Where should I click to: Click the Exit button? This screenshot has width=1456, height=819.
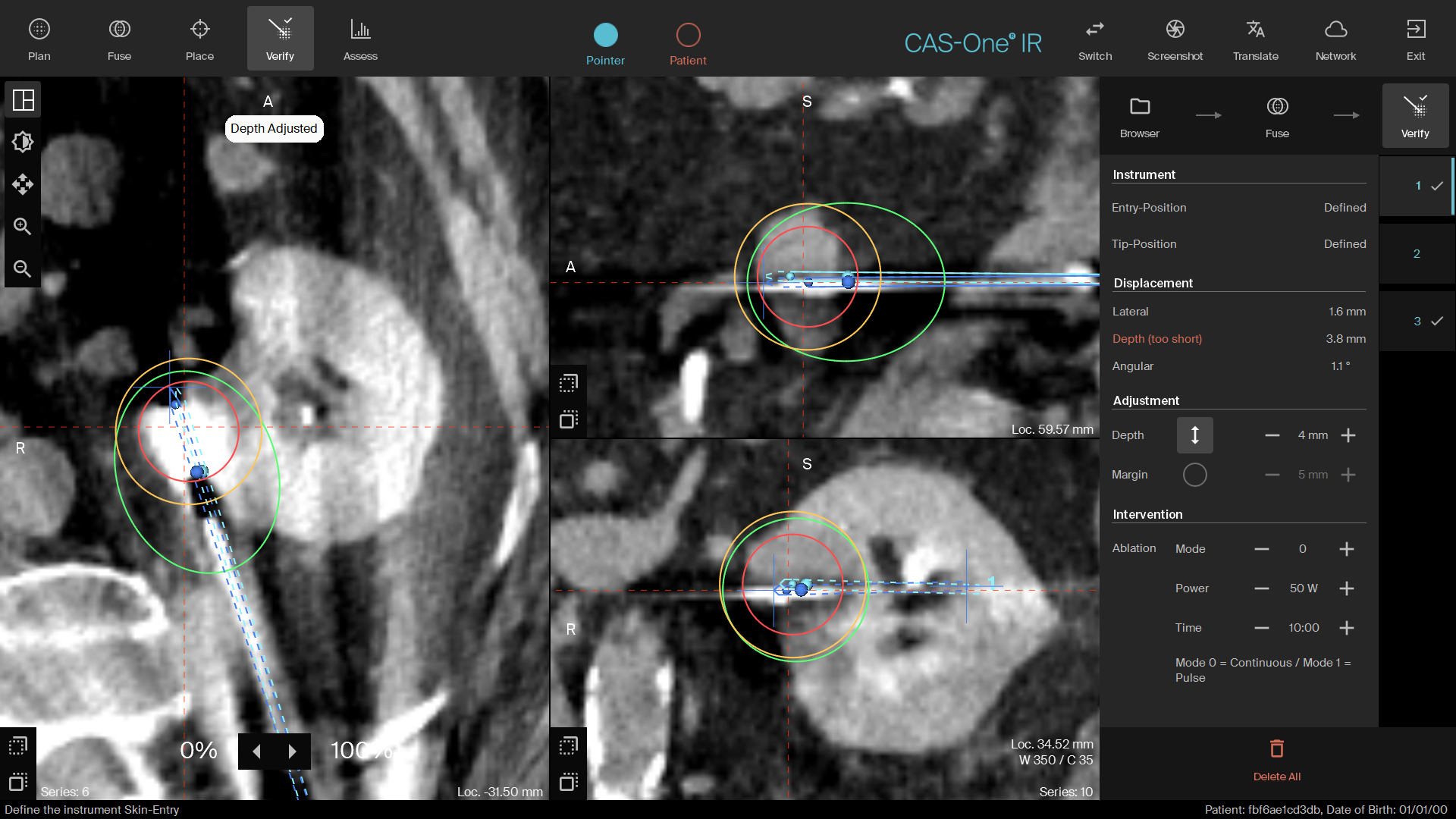[x=1417, y=38]
